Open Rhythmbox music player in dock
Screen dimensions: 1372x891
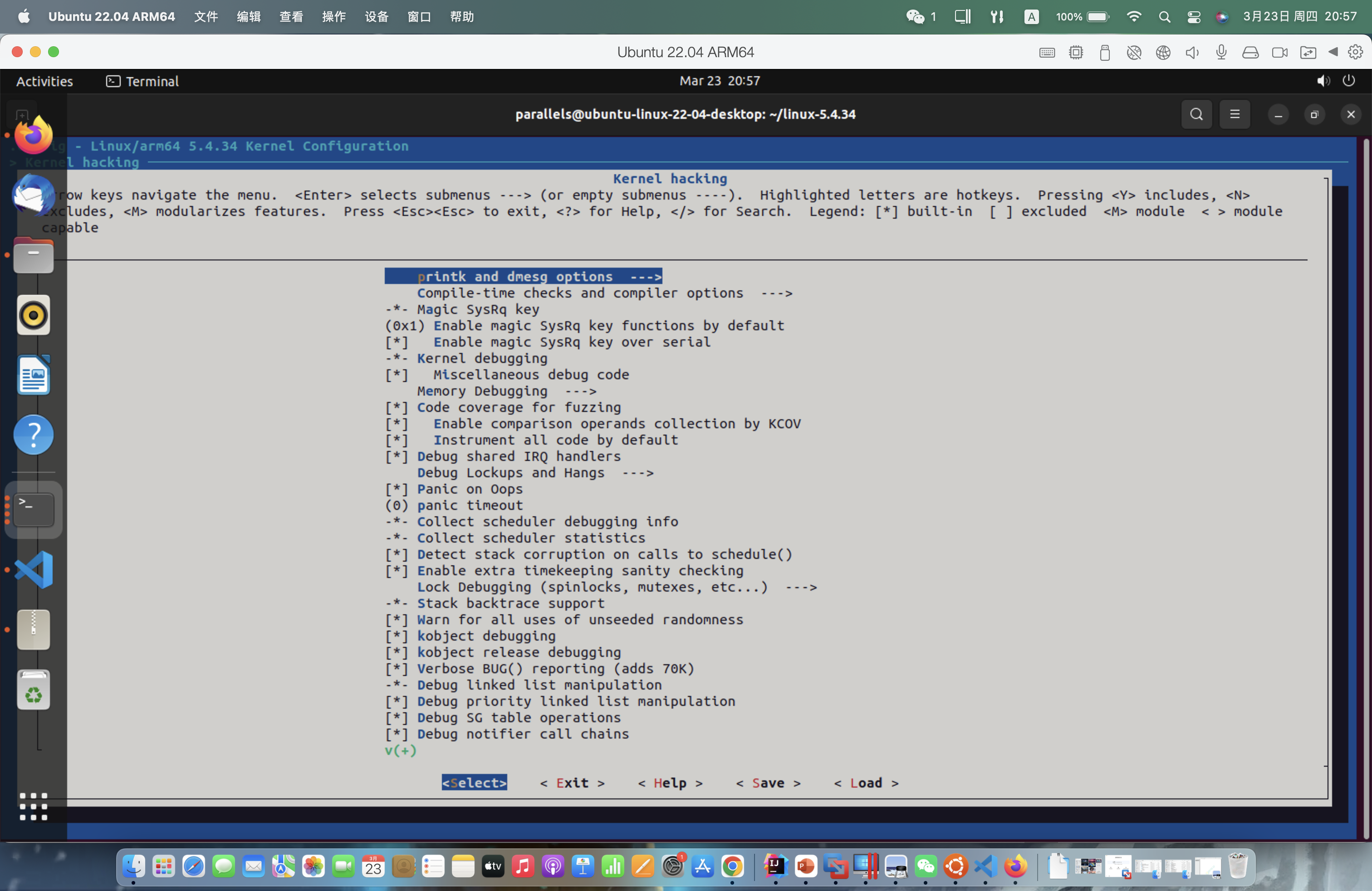coord(34,315)
